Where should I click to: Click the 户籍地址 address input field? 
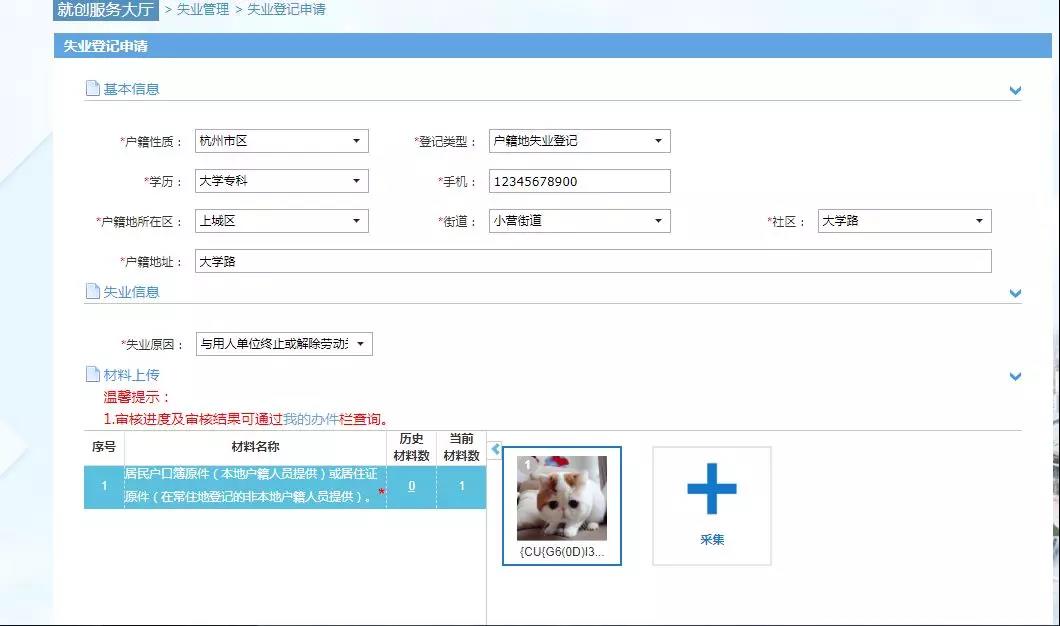point(592,261)
